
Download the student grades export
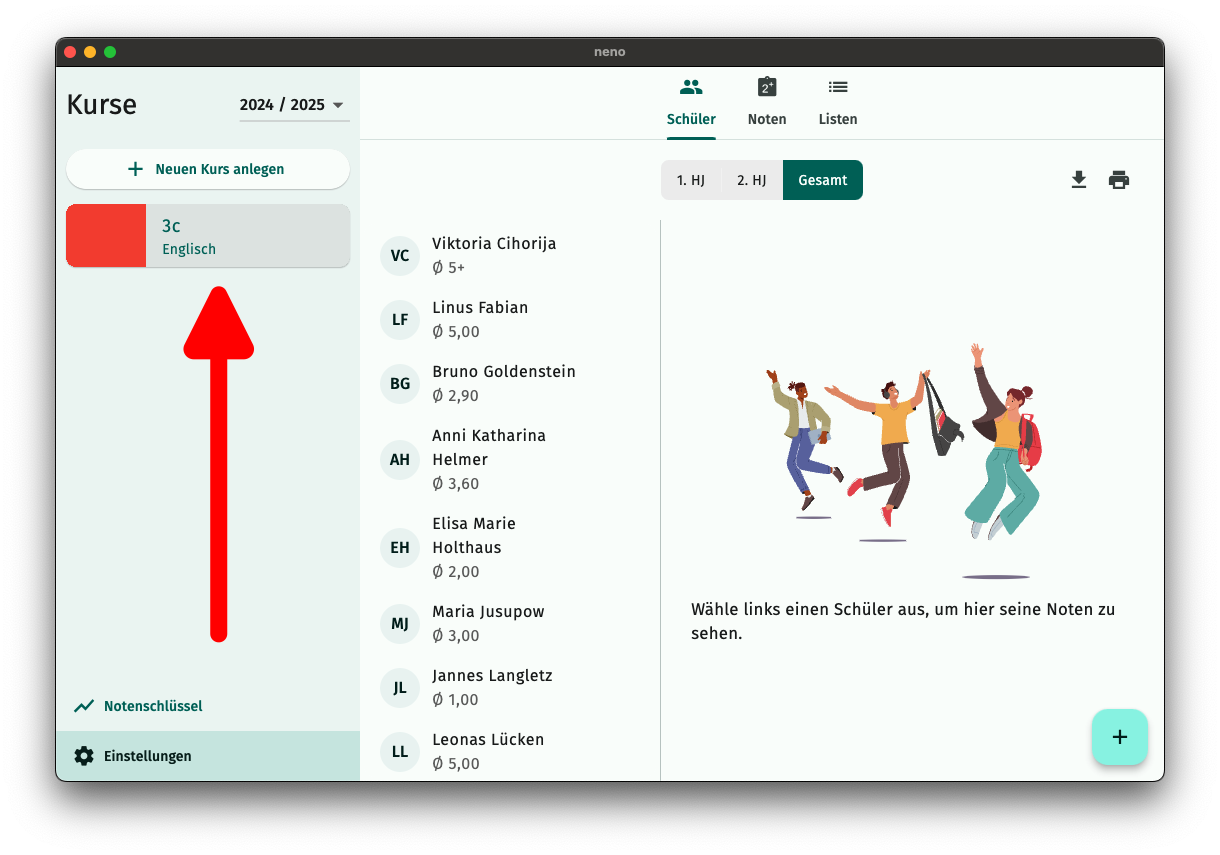click(x=1078, y=180)
